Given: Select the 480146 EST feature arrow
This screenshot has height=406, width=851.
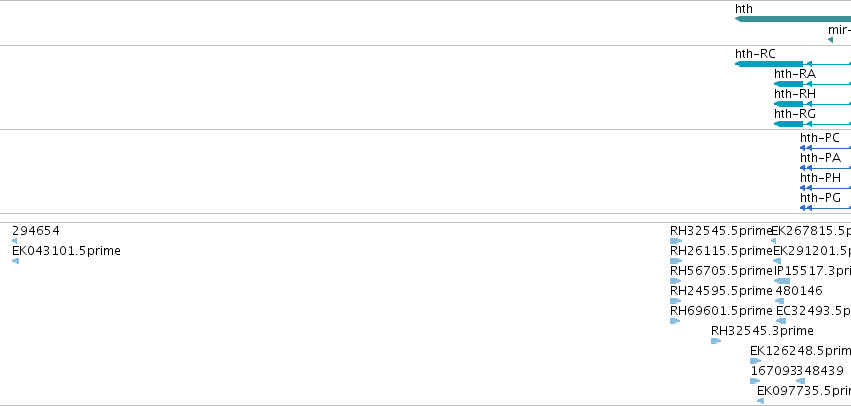Looking at the screenshot, I should click(779, 301).
